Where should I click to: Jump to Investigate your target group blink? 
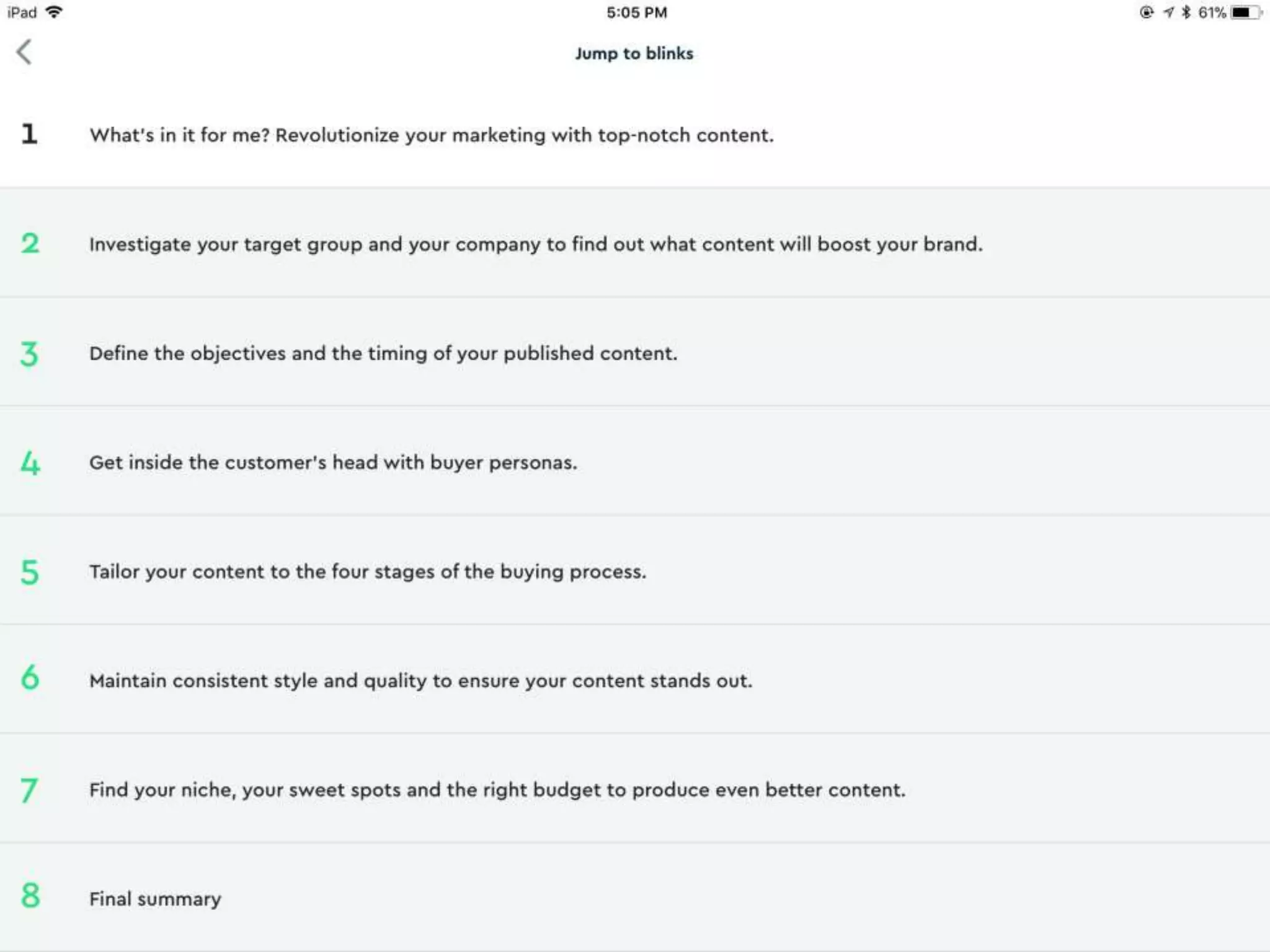coord(536,244)
